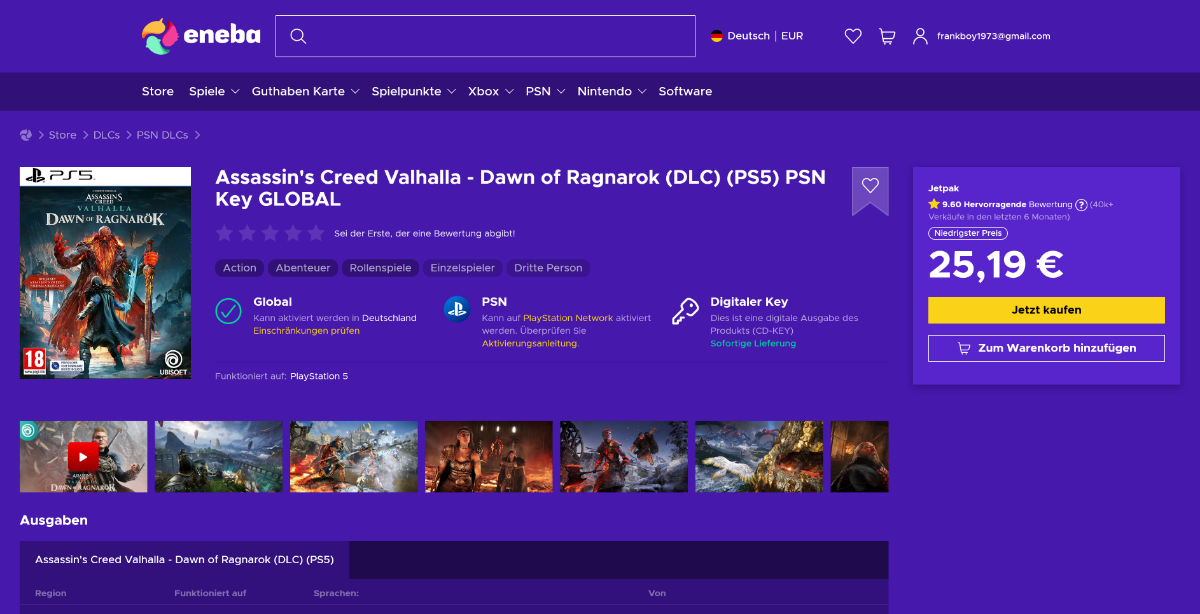Open the second screenshot thumbnail of castle landscape

219,456
